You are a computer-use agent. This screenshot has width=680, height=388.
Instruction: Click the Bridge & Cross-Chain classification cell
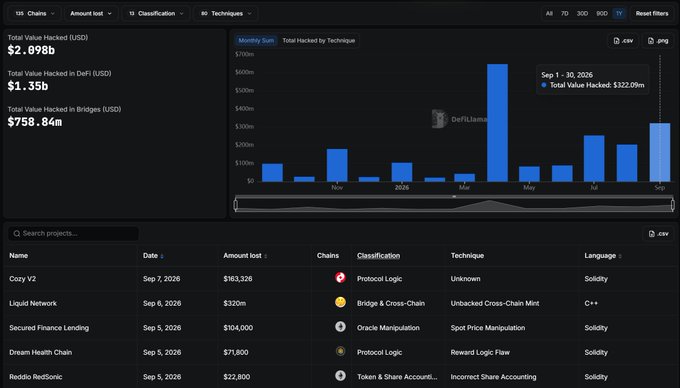[391, 303]
